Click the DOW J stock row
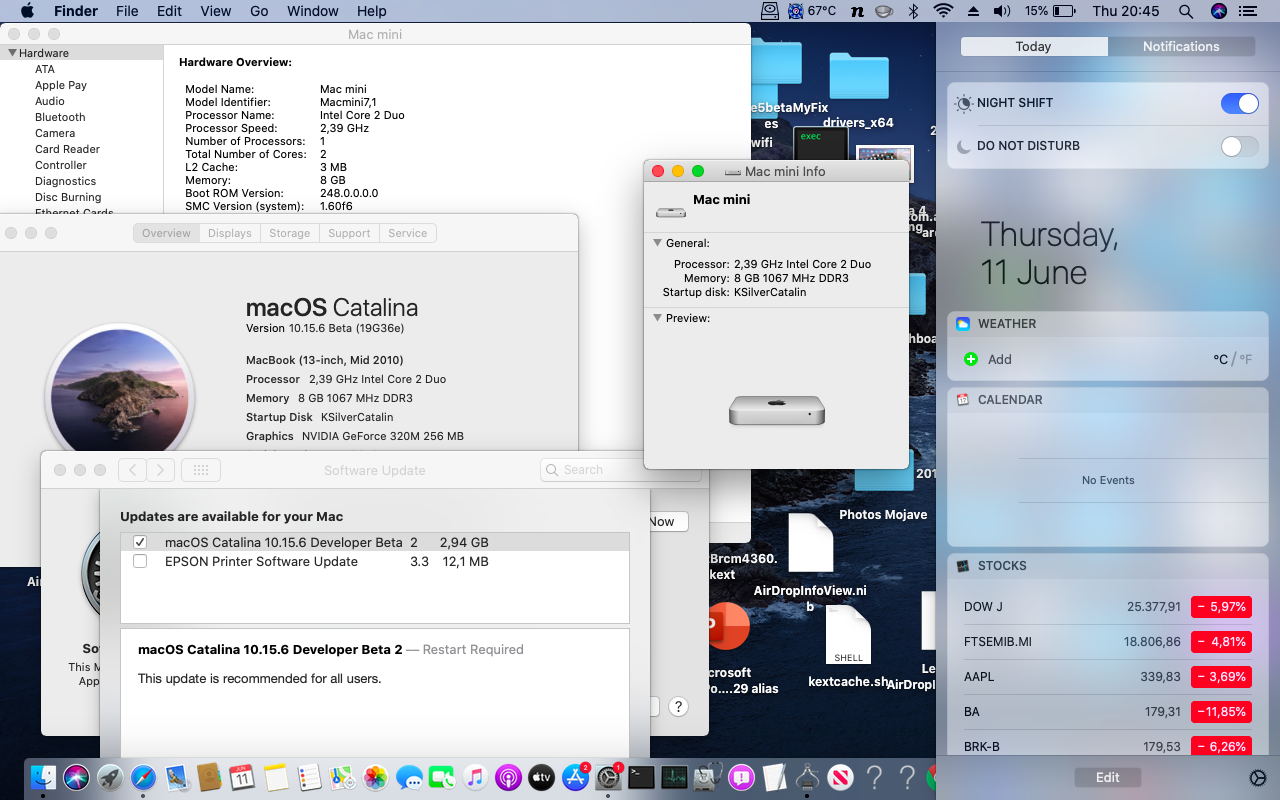The width and height of the screenshot is (1280, 800). (1107, 607)
